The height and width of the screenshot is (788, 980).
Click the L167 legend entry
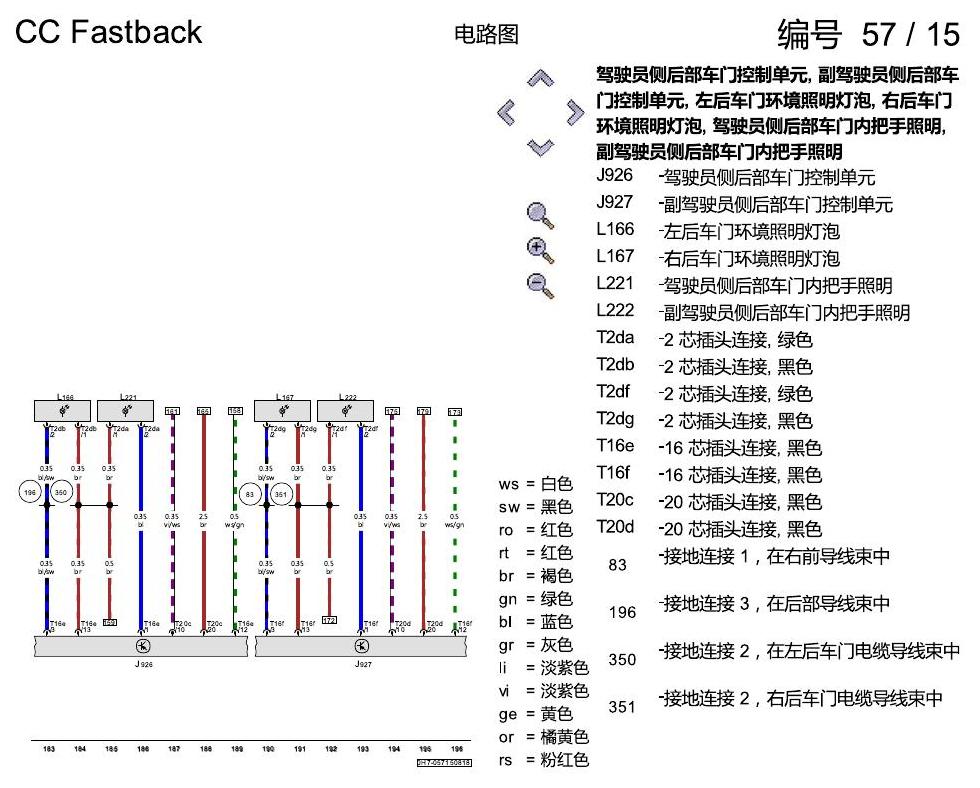(x=718, y=257)
